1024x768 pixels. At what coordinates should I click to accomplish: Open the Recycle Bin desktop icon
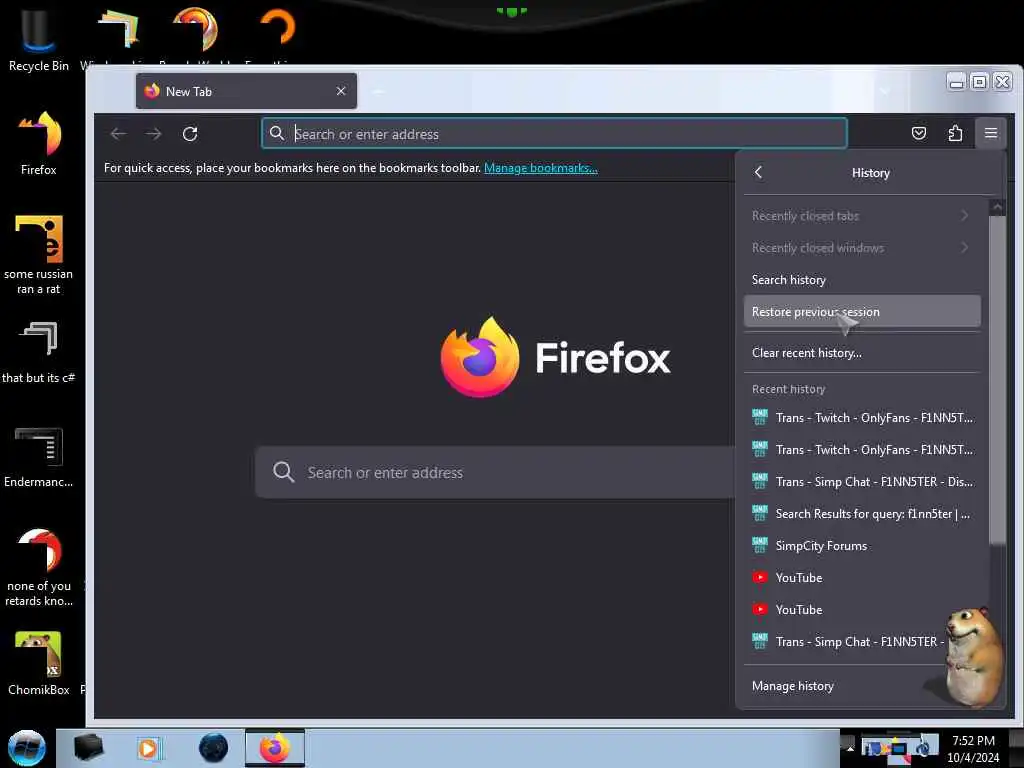39,39
